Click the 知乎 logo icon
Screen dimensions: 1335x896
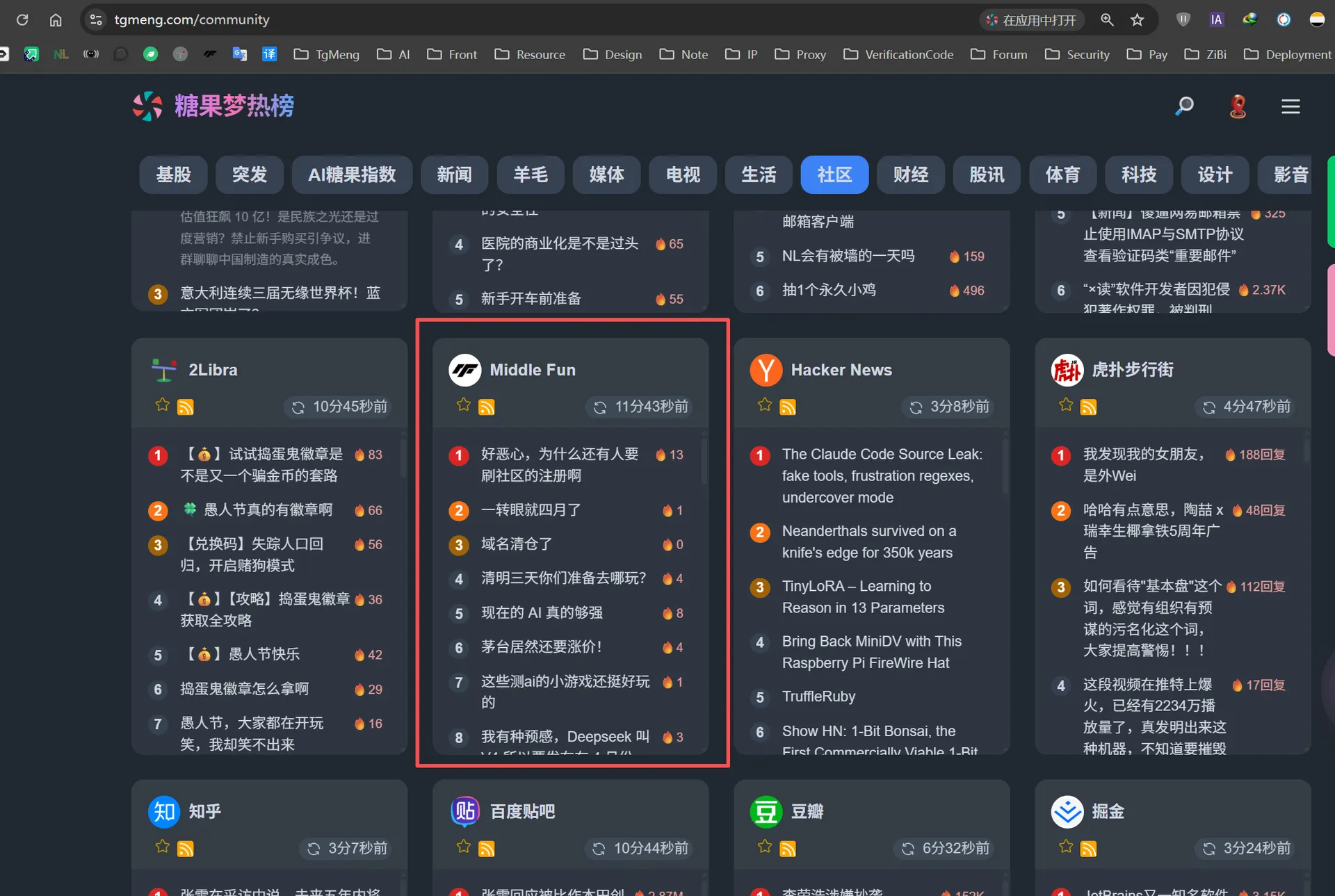[164, 811]
